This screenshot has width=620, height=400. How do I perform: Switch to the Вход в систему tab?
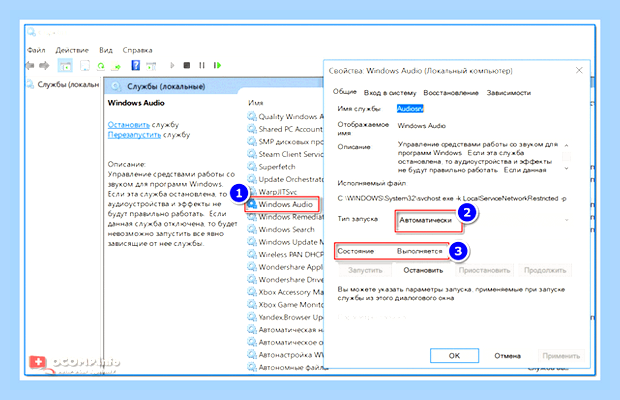click(x=390, y=93)
